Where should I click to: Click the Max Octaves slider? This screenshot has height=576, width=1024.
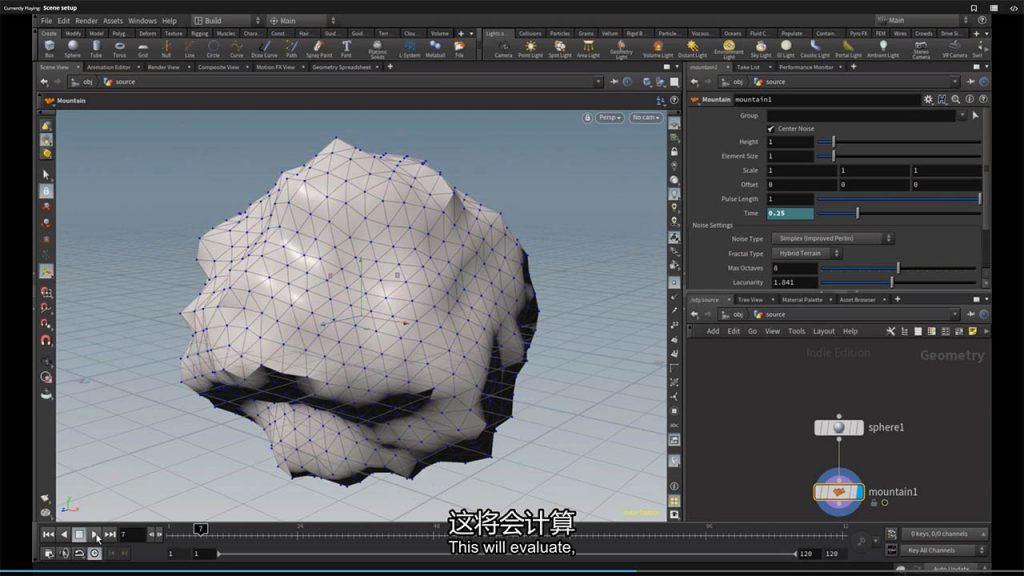point(899,268)
